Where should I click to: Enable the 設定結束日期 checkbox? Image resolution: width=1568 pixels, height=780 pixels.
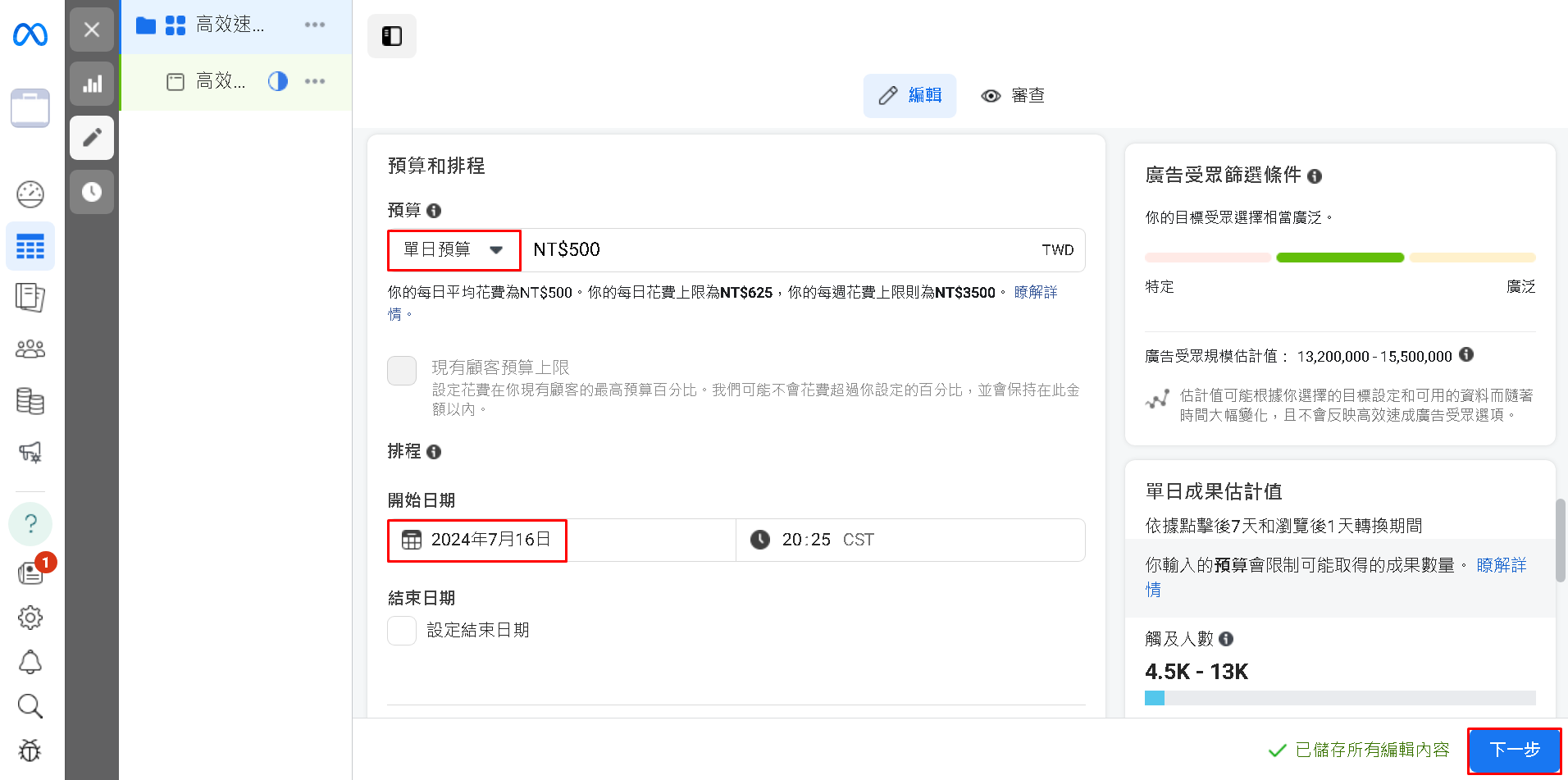pyautogui.click(x=402, y=631)
